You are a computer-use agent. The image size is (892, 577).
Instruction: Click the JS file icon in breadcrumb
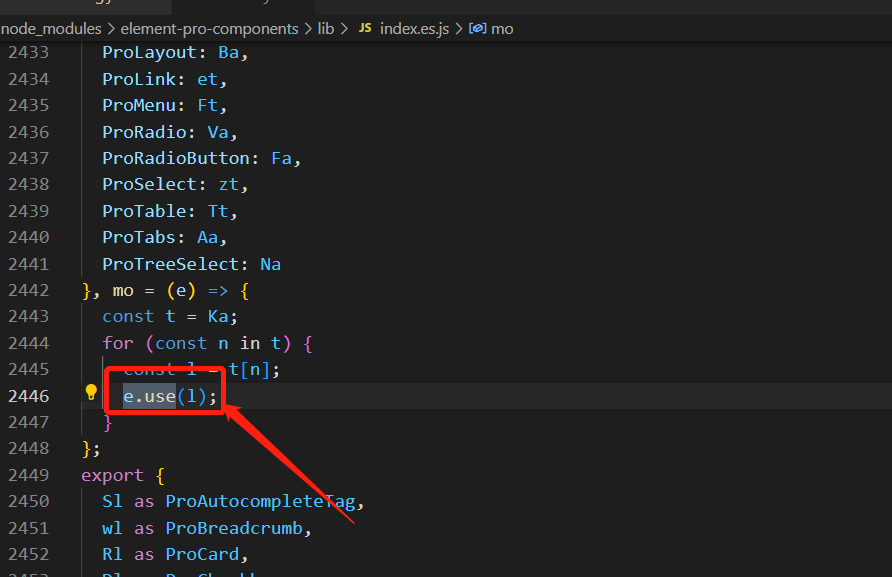pyautogui.click(x=364, y=28)
